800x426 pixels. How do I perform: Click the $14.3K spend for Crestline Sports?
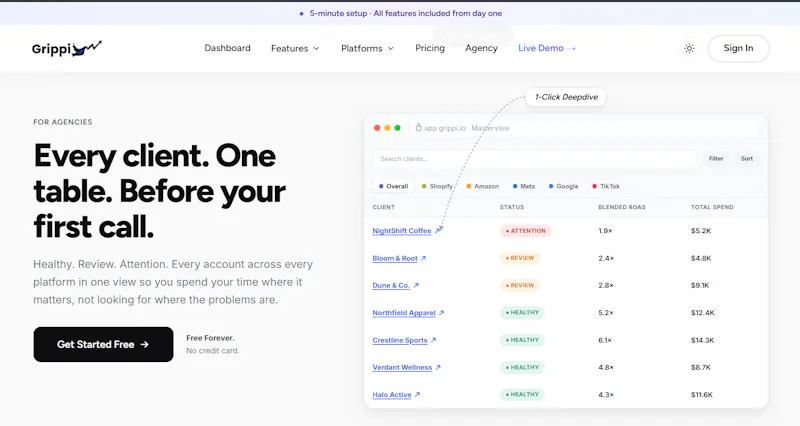click(703, 340)
